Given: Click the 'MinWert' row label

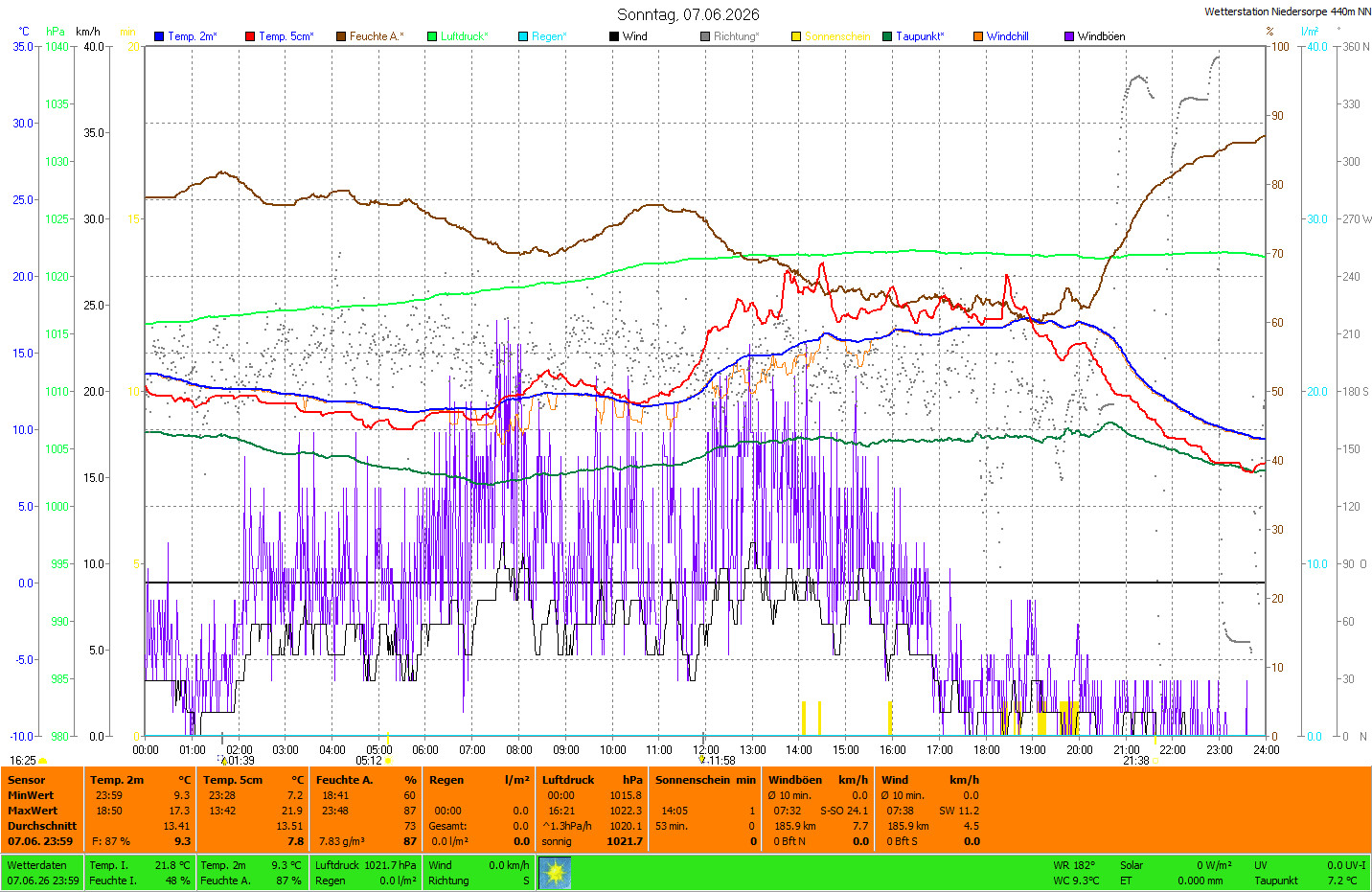Looking at the screenshot, I should pyautogui.click(x=31, y=795).
